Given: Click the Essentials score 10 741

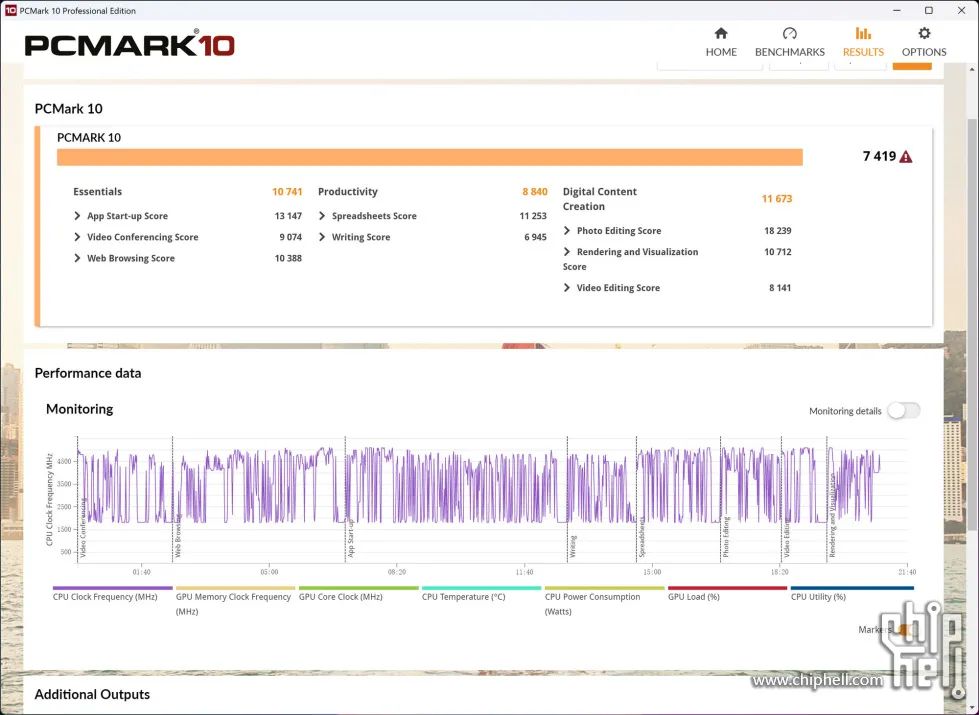Looking at the screenshot, I should coord(287,192).
